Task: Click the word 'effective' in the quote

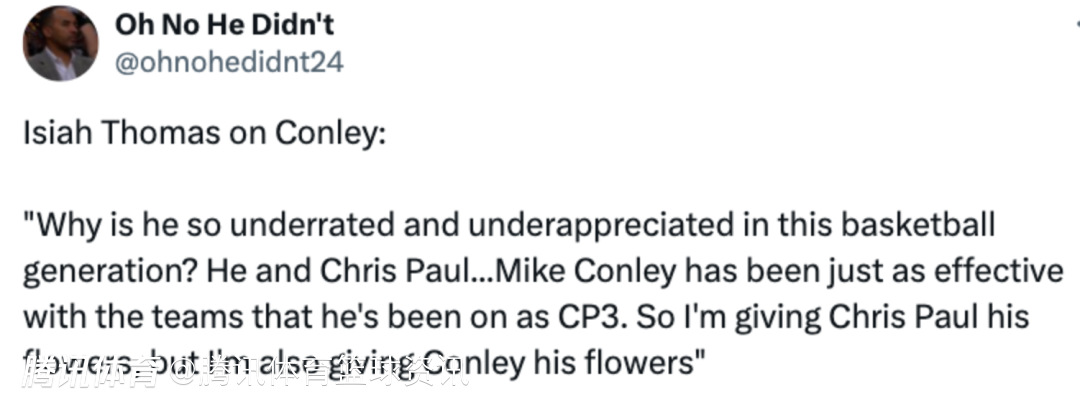Action: (x=997, y=271)
